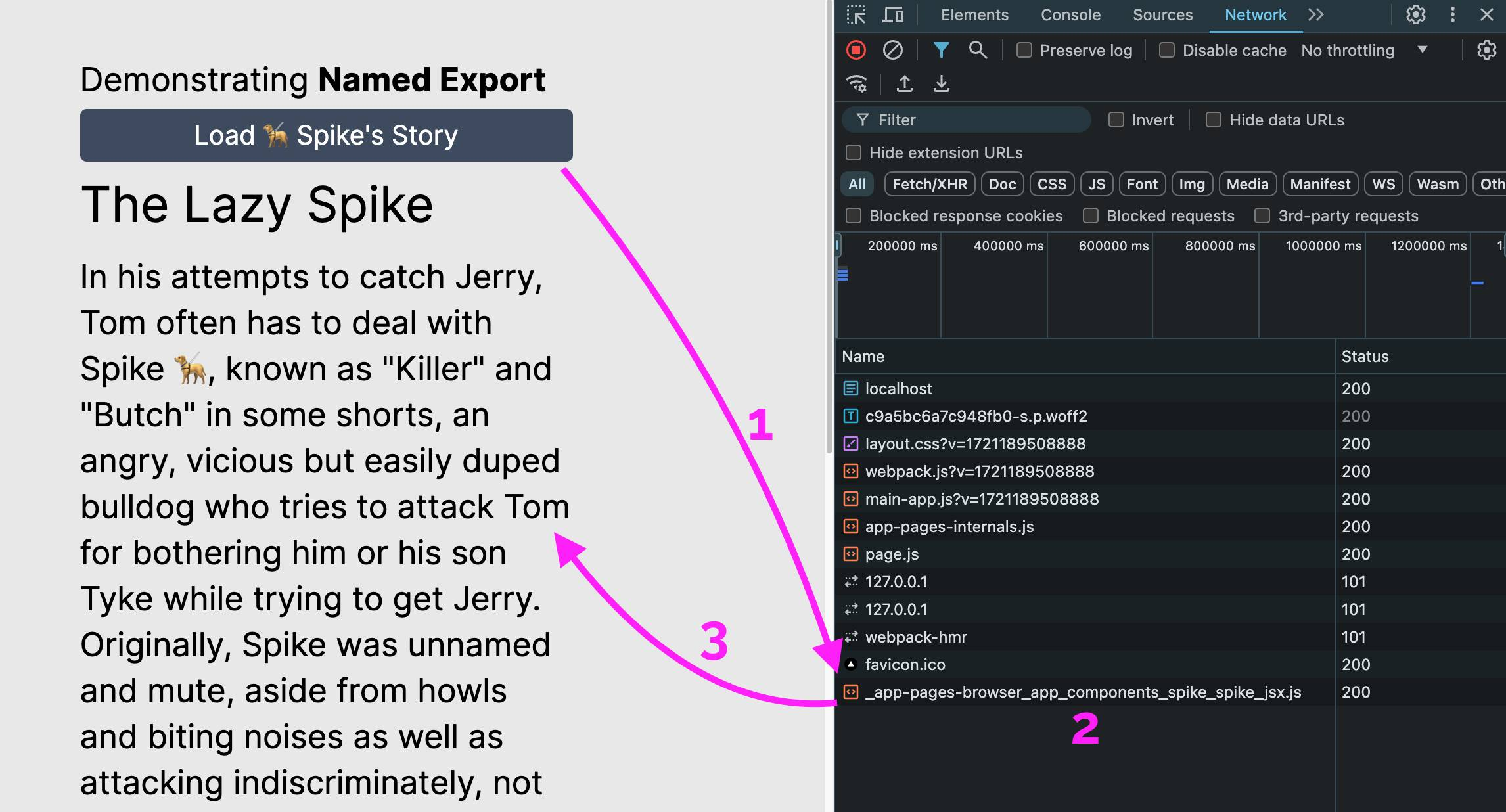The height and width of the screenshot is (812, 1506).
Task: Close the DevTools panel
Action: 1486,14
